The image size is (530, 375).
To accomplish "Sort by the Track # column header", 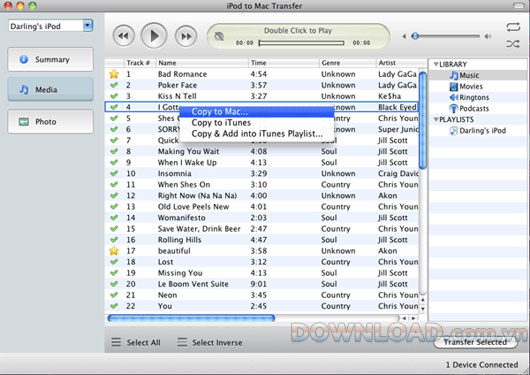I will (140, 63).
